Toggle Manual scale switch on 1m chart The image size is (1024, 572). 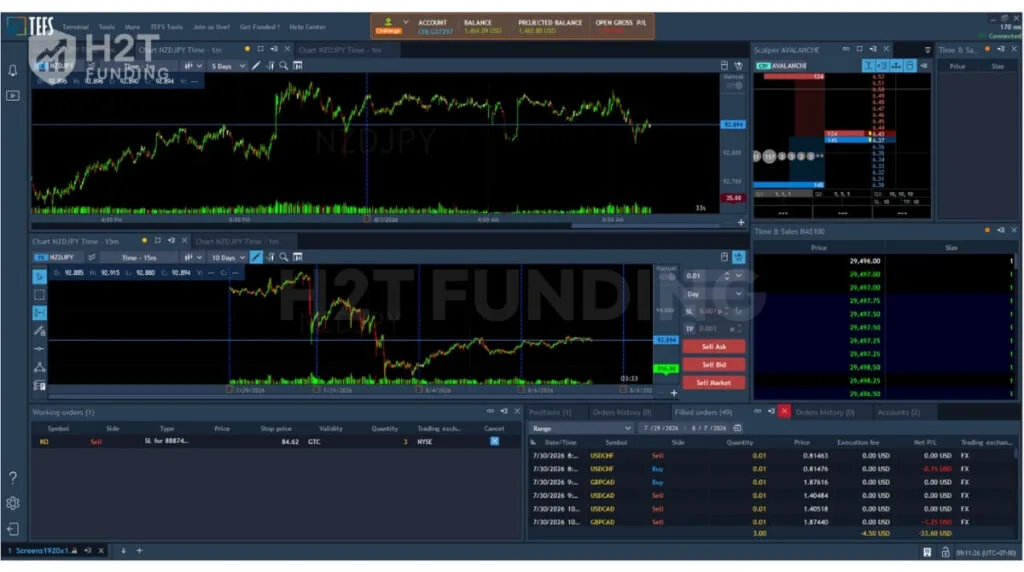coord(734,86)
